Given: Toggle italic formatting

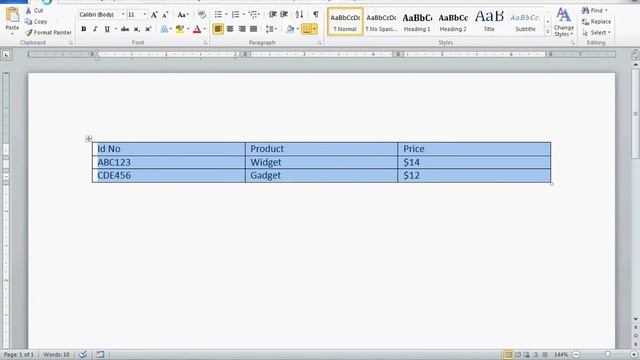Looking at the screenshot, I should pyautogui.click(x=95, y=29).
